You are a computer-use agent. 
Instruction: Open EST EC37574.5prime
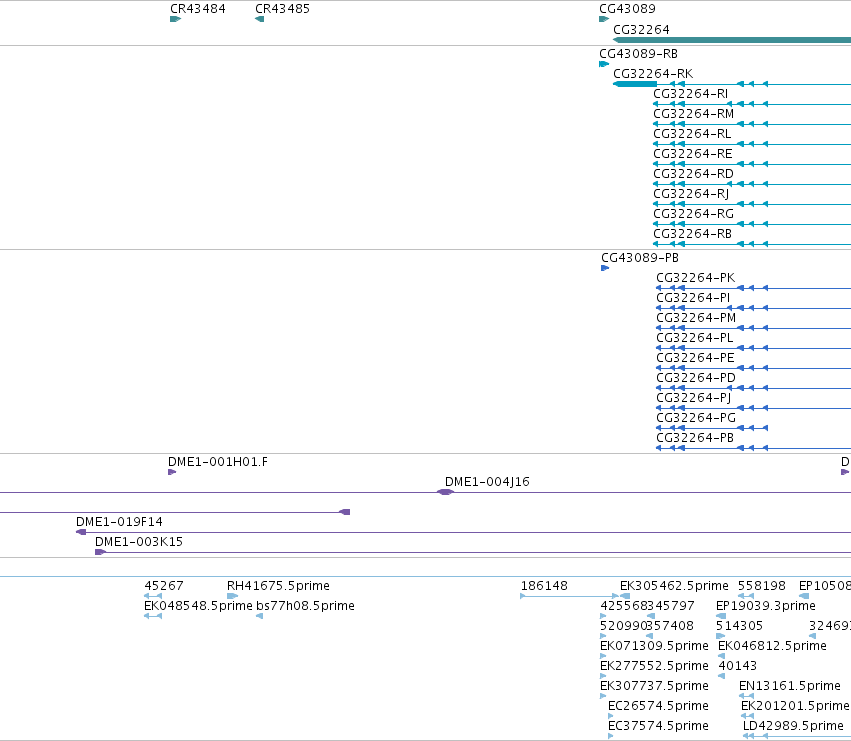coord(611,737)
